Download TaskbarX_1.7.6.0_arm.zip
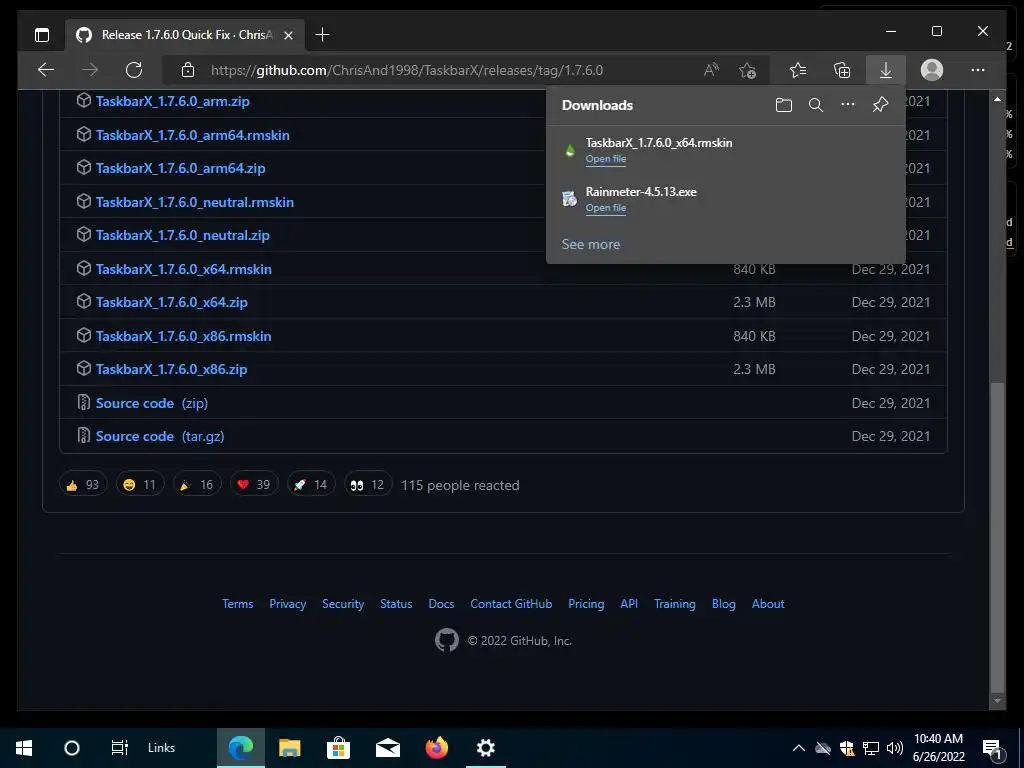The width and height of the screenshot is (1024, 768). (172, 101)
